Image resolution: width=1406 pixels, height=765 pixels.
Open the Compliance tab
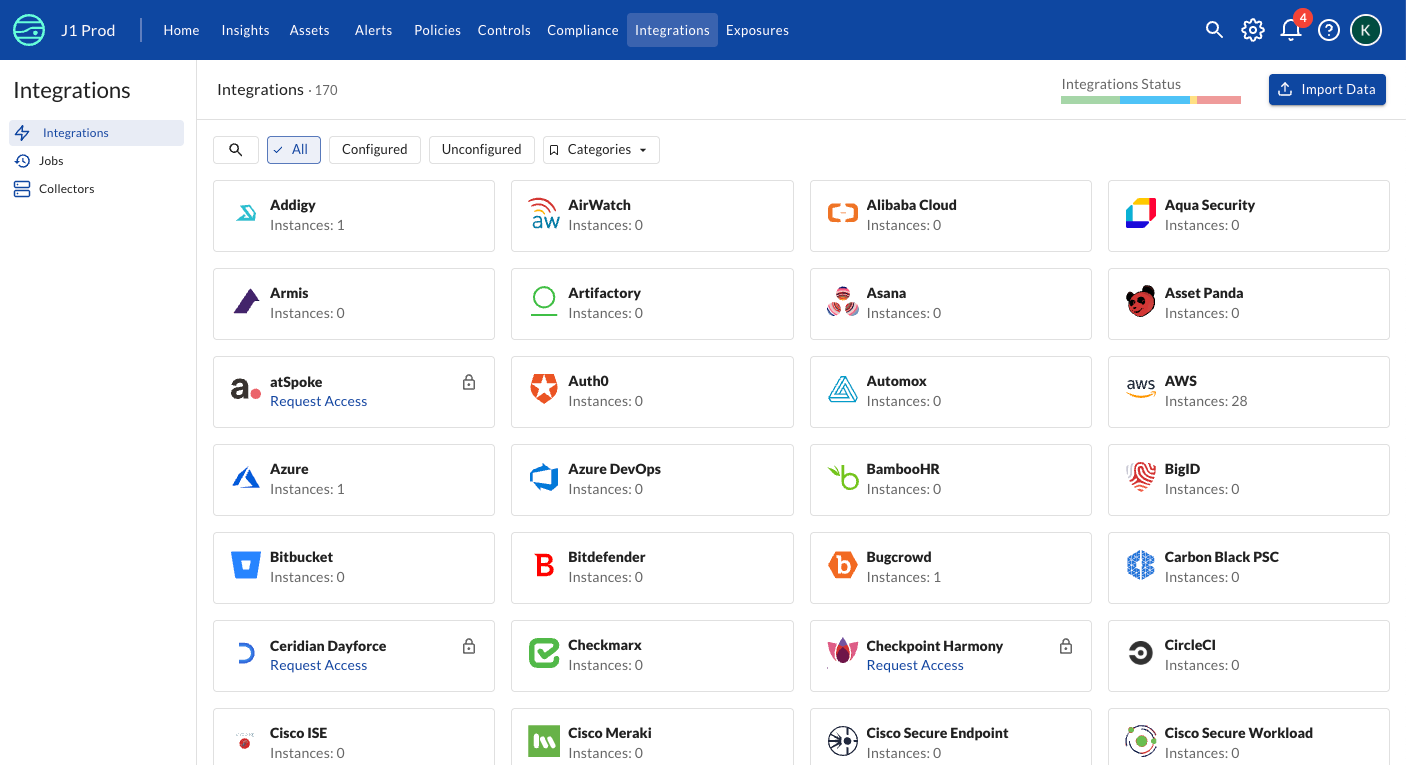pos(583,30)
